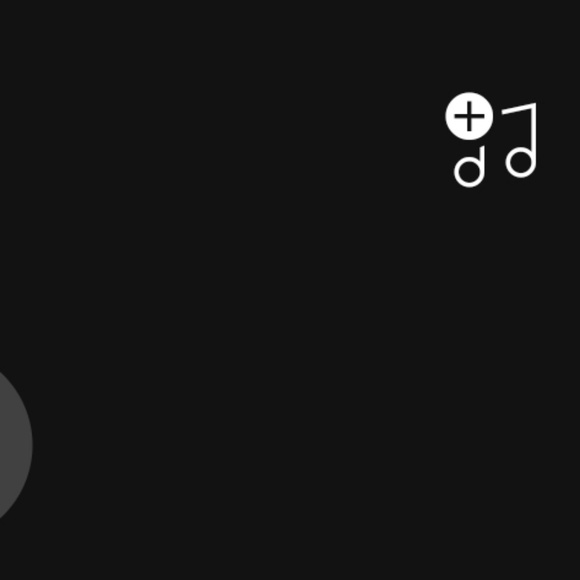The image size is (580, 580).
Task: Choose the add music symbol
Action: pos(491,140)
